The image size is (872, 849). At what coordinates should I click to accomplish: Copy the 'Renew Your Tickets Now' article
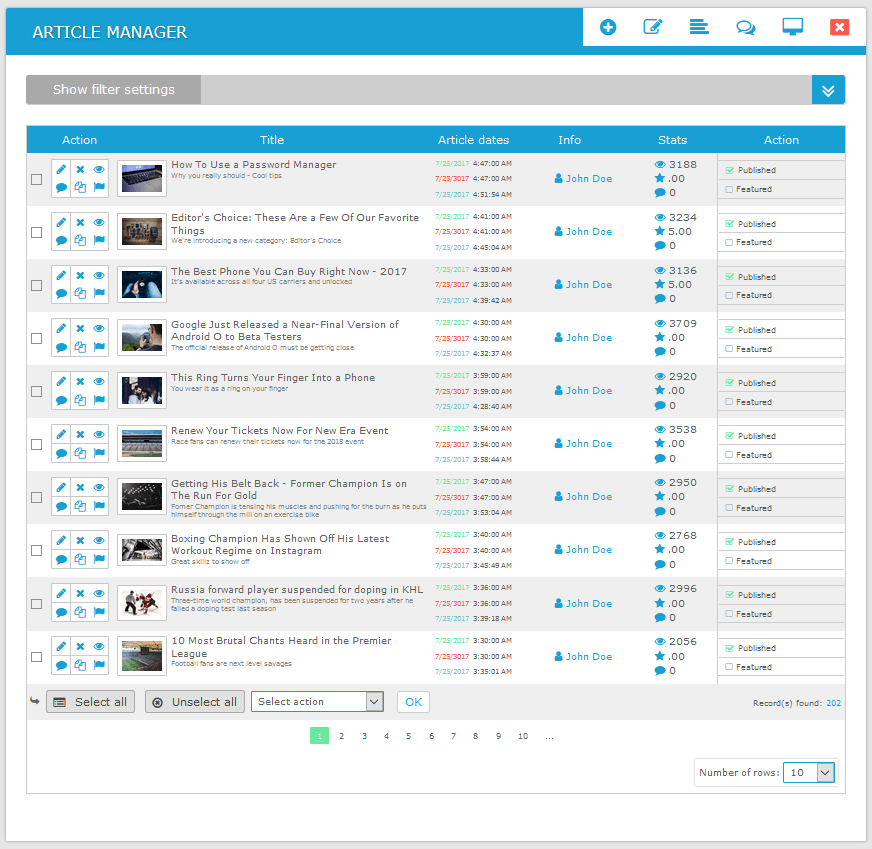tap(80, 453)
